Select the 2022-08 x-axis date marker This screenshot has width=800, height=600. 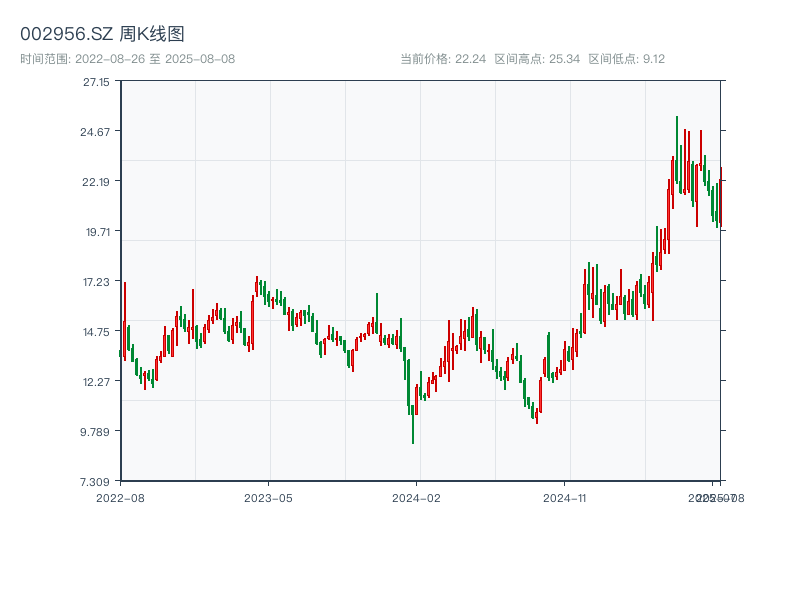tap(120, 497)
